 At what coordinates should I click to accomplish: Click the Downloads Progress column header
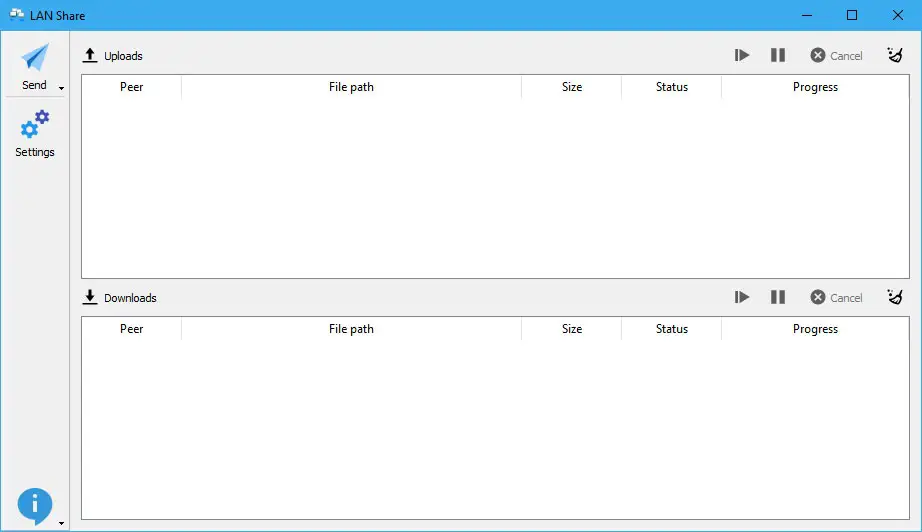pos(815,329)
